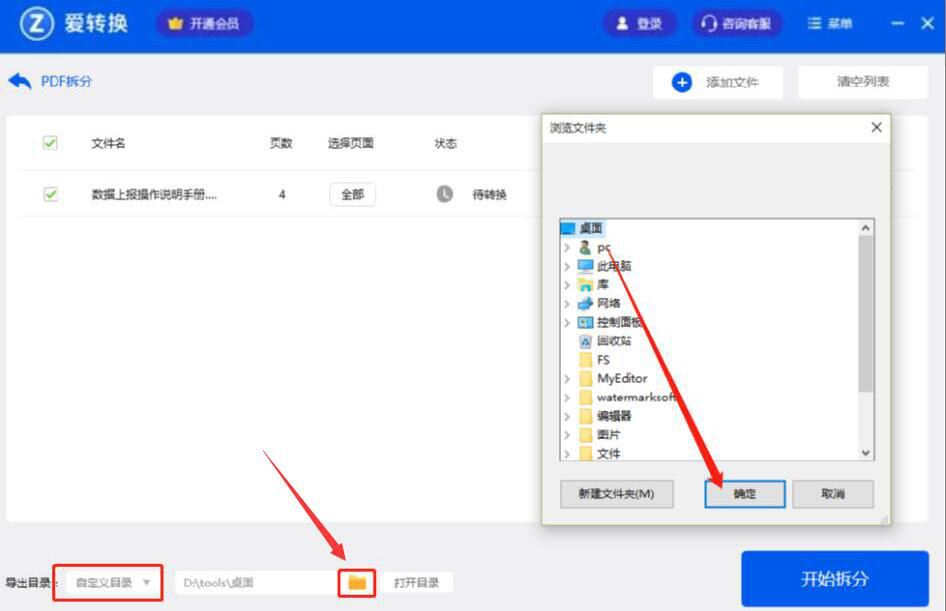Screen dimensions: 946x611
Task: Click the output path input field
Action: pos(256,583)
